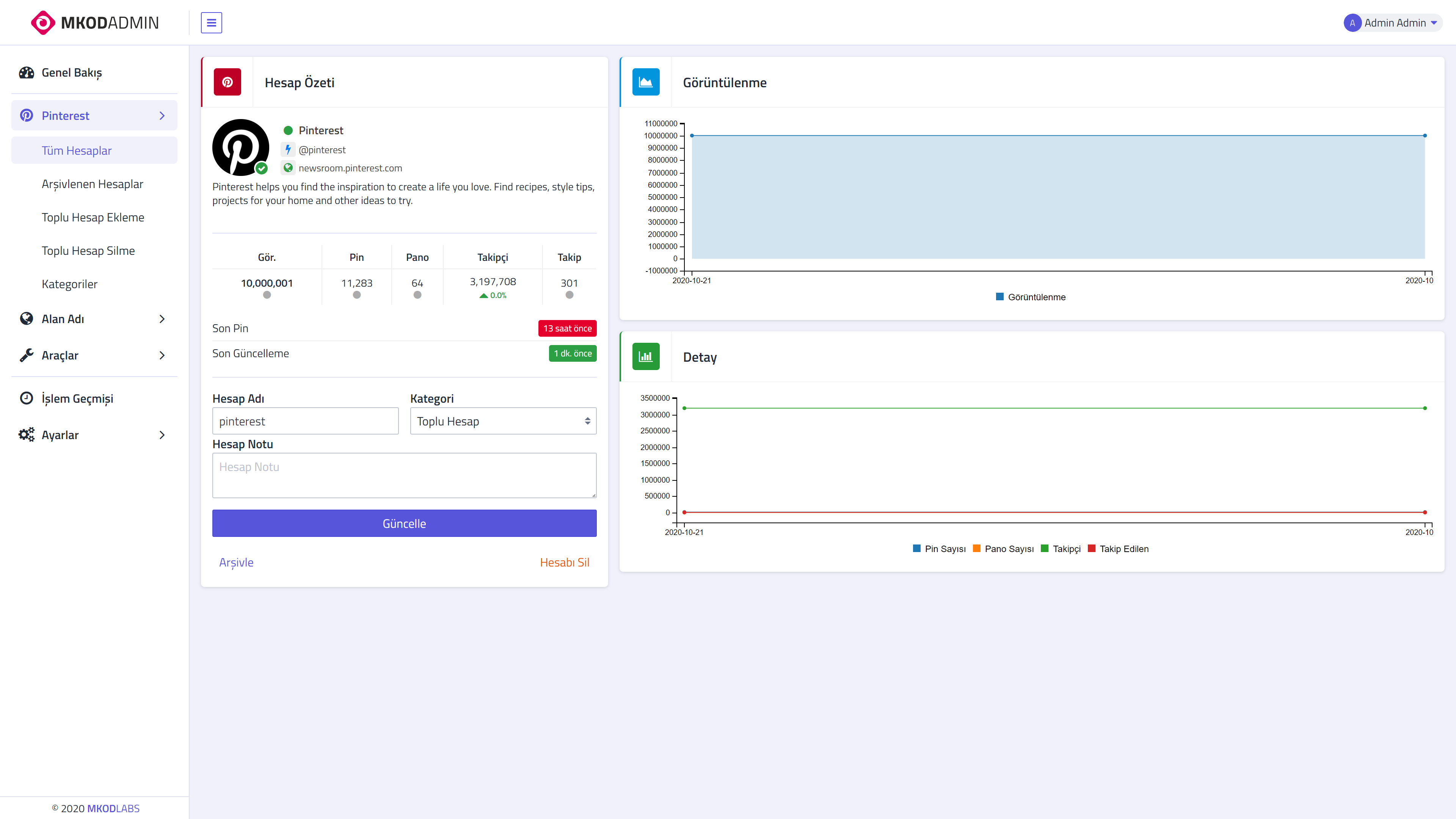Click the green Takipçi line start point in Detay chart
This screenshot has width=1456, height=819.
click(x=684, y=408)
